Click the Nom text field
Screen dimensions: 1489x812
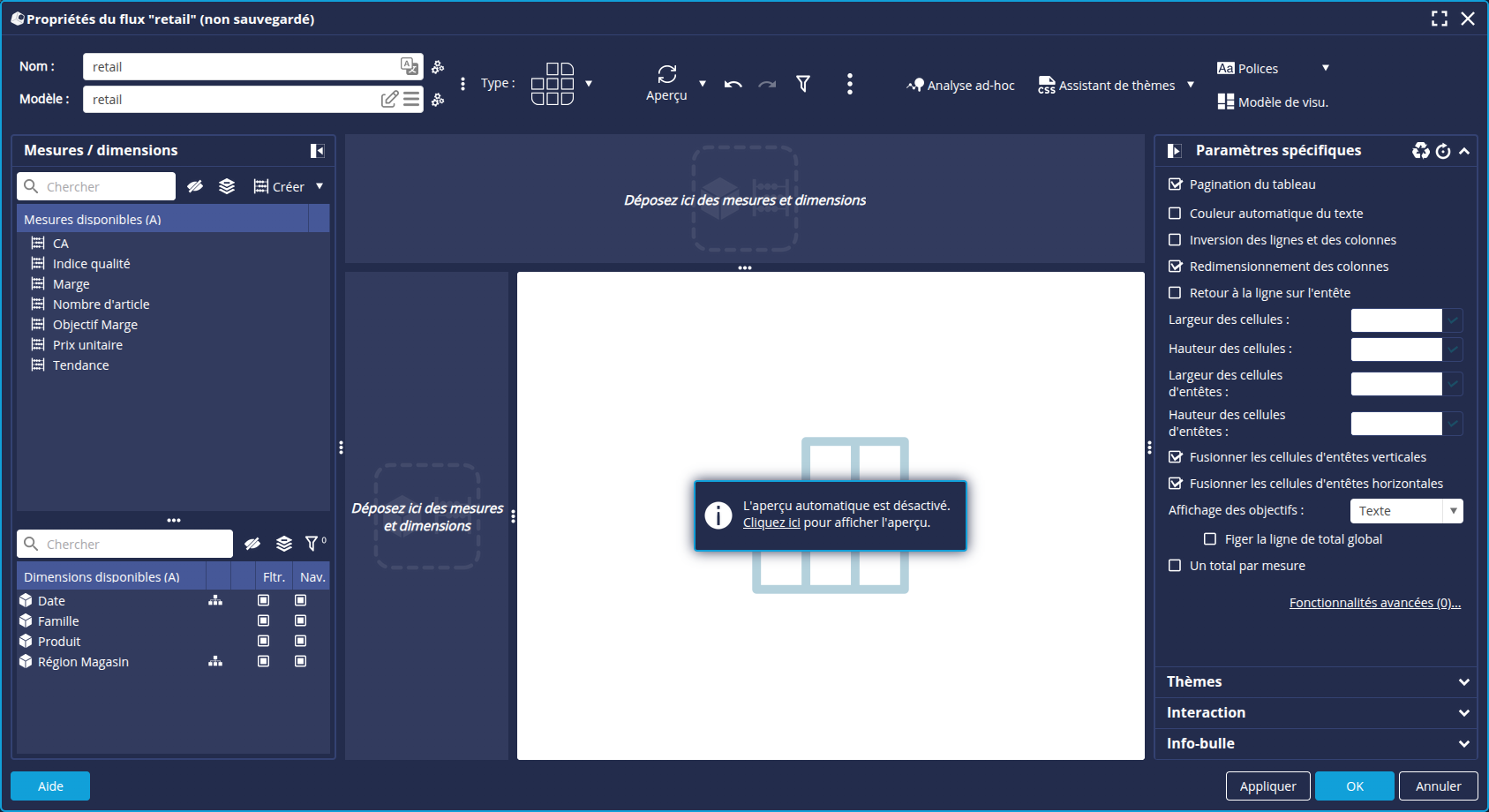tap(243, 67)
